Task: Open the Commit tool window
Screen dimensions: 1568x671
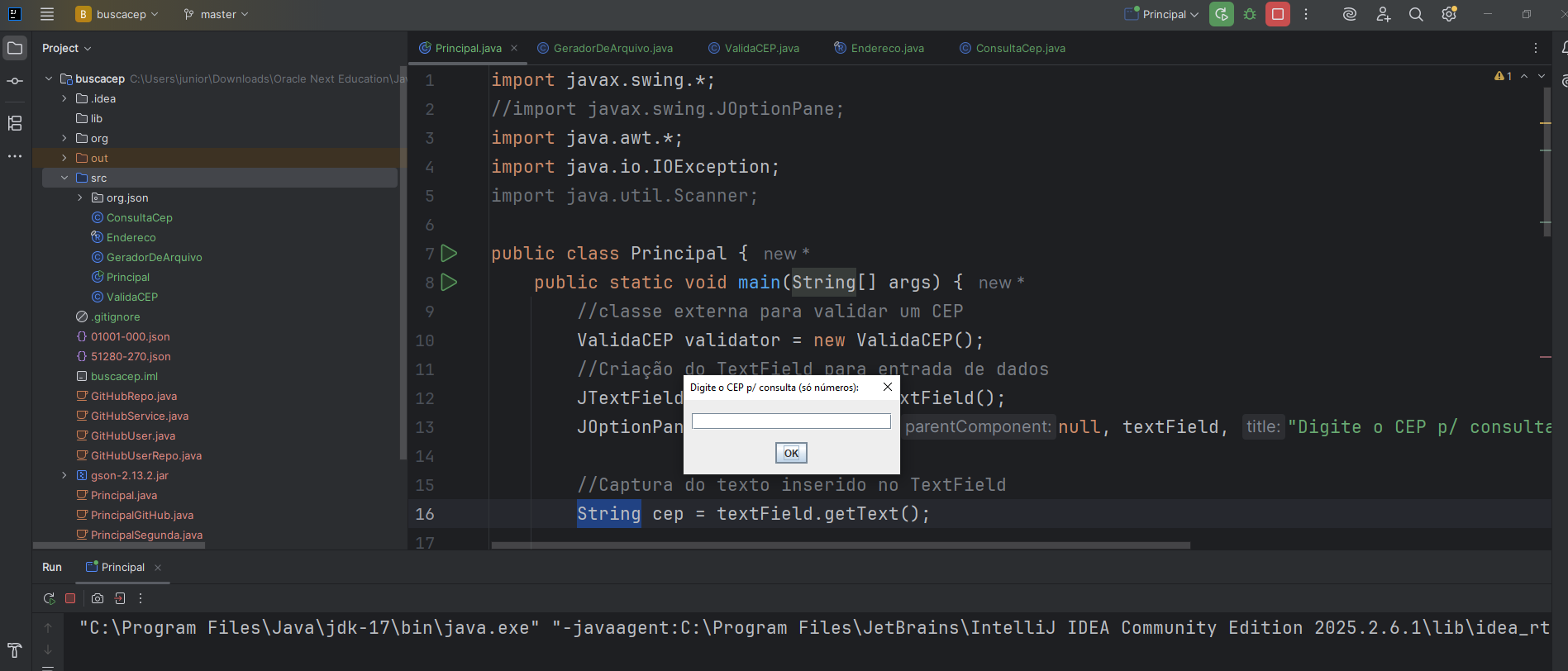Action: click(15, 81)
